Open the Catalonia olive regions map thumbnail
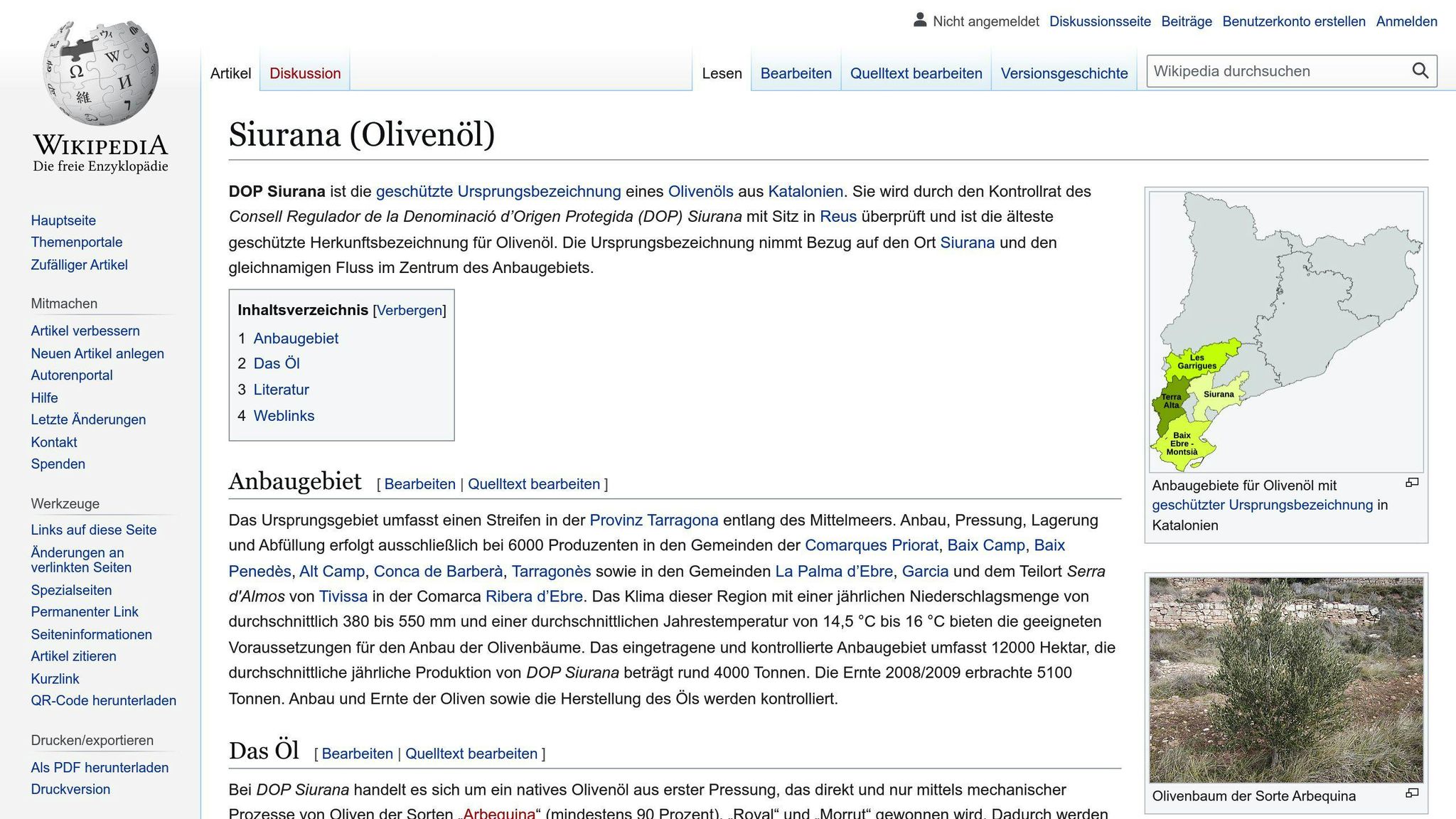 [1285, 331]
